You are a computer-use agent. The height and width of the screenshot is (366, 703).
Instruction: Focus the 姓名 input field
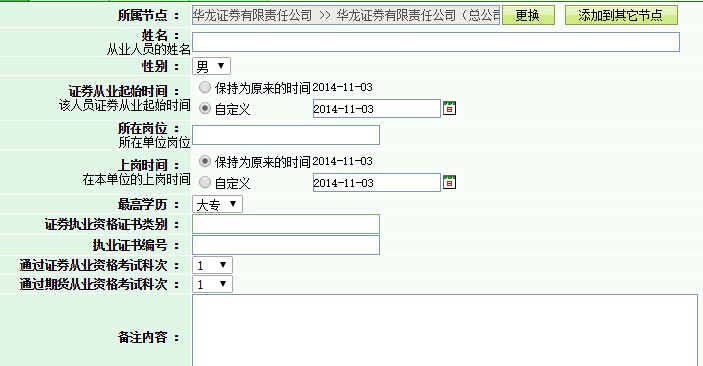436,42
